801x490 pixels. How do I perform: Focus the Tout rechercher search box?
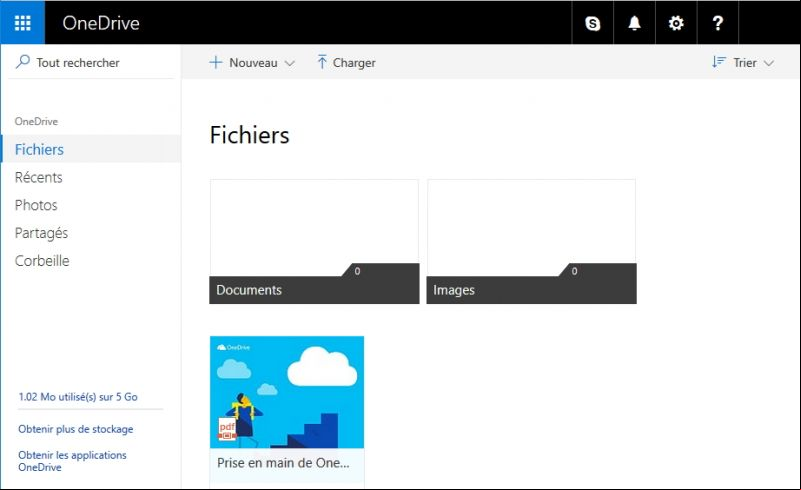point(91,62)
